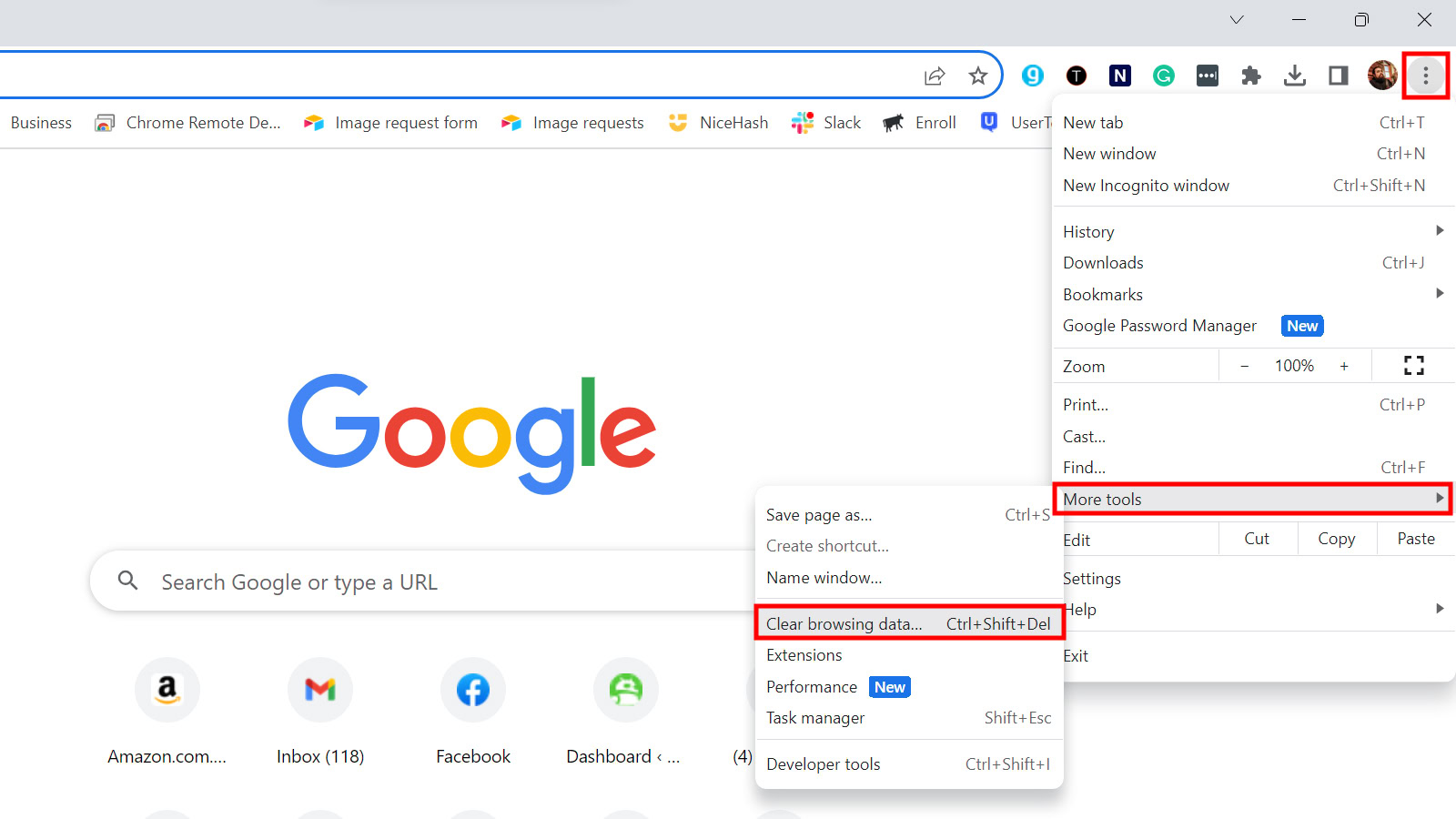This screenshot has height=819, width=1456.
Task: Toggle the side panel icon
Action: [1339, 76]
